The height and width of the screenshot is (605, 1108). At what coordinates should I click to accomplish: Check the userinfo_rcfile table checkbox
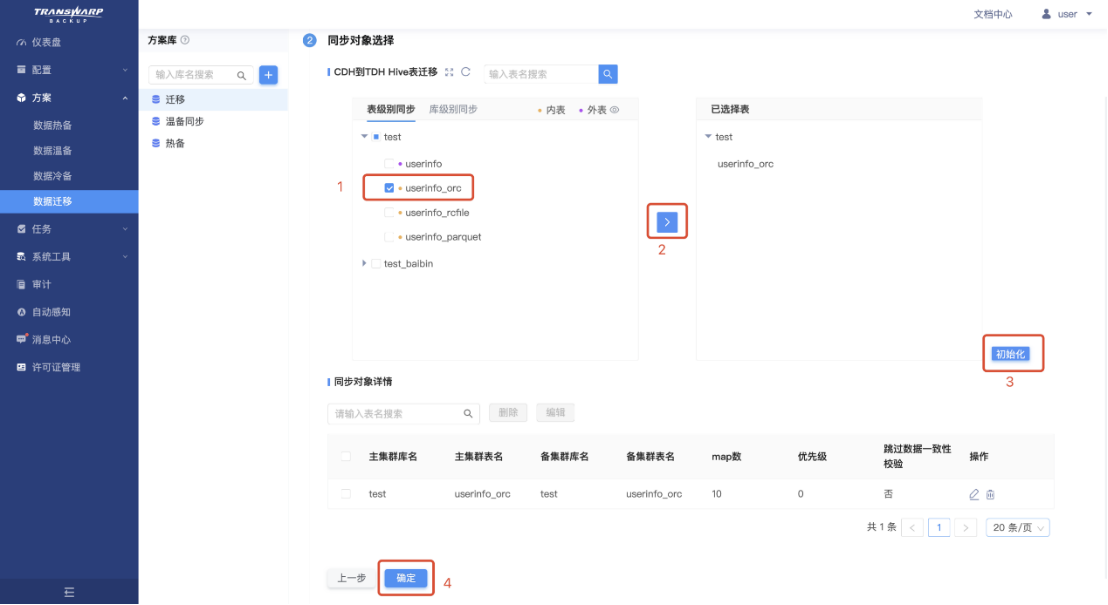[x=389, y=213]
